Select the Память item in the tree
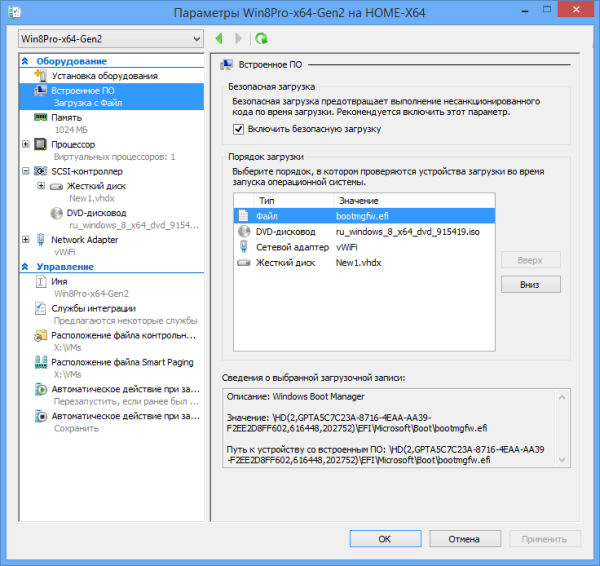Screen dimensions: 600x566 66,117
